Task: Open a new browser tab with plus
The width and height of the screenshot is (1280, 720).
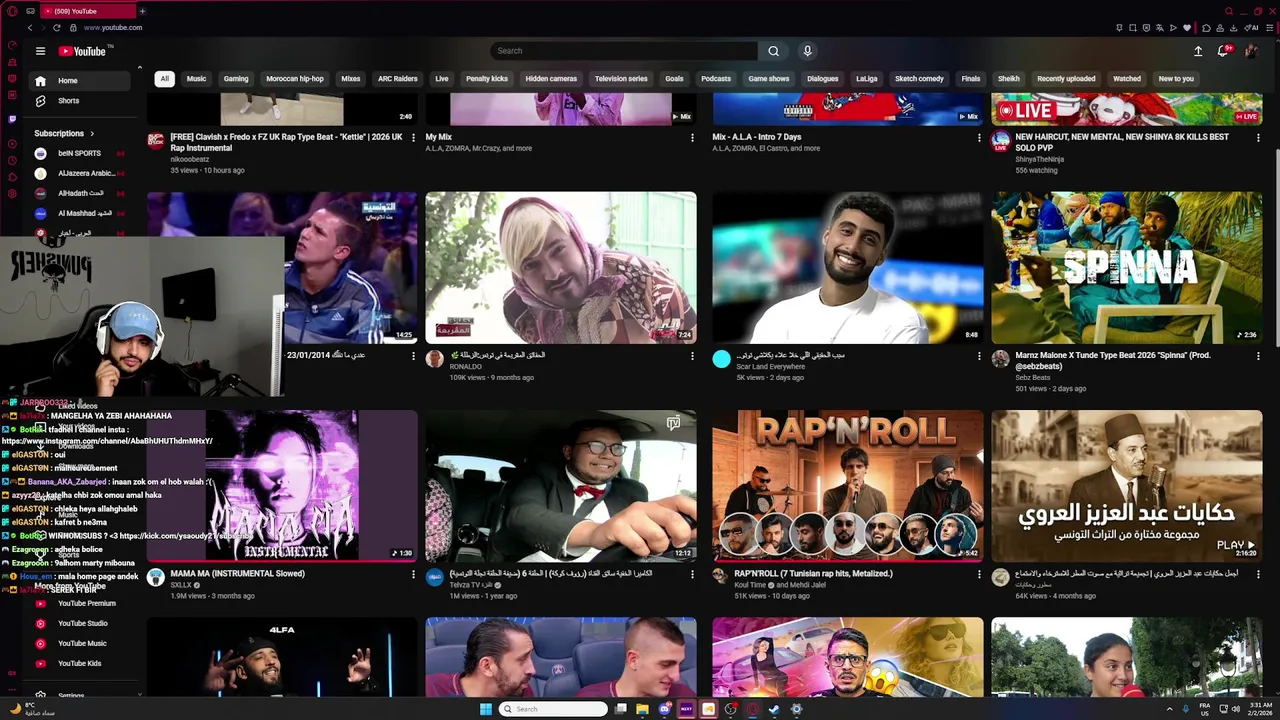Action: click(142, 11)
